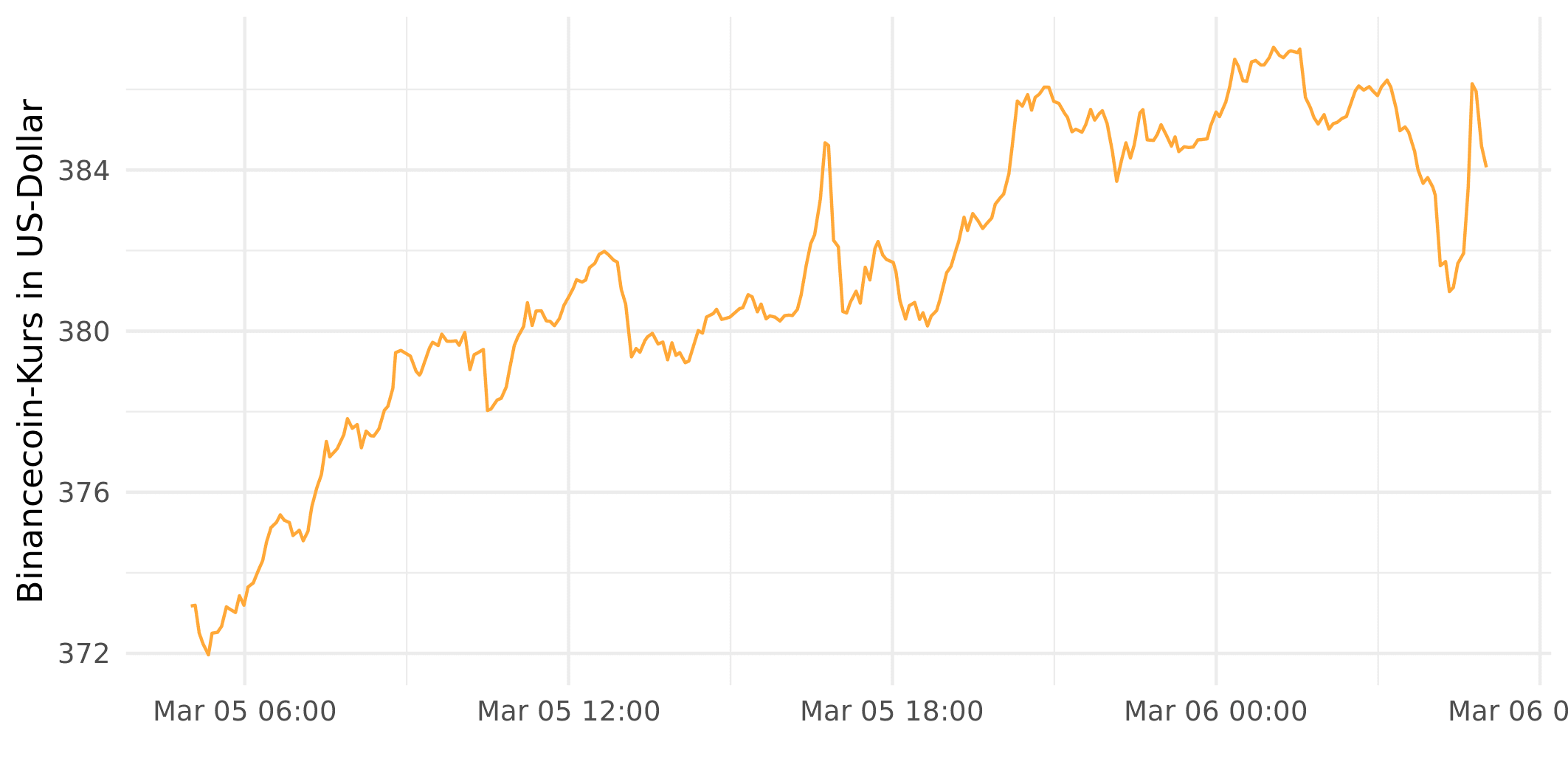Click the sharp spike before Mar 05 18:00
This screenshot has height=784, width=1568.
(x=825, y=142)
